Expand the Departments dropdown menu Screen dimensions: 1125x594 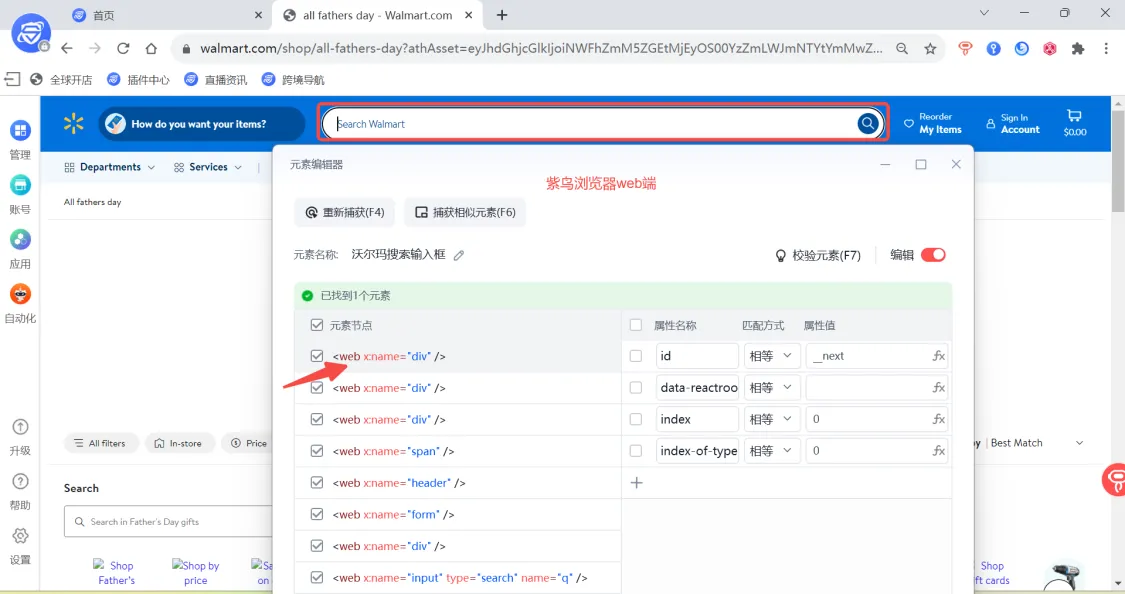109,167
